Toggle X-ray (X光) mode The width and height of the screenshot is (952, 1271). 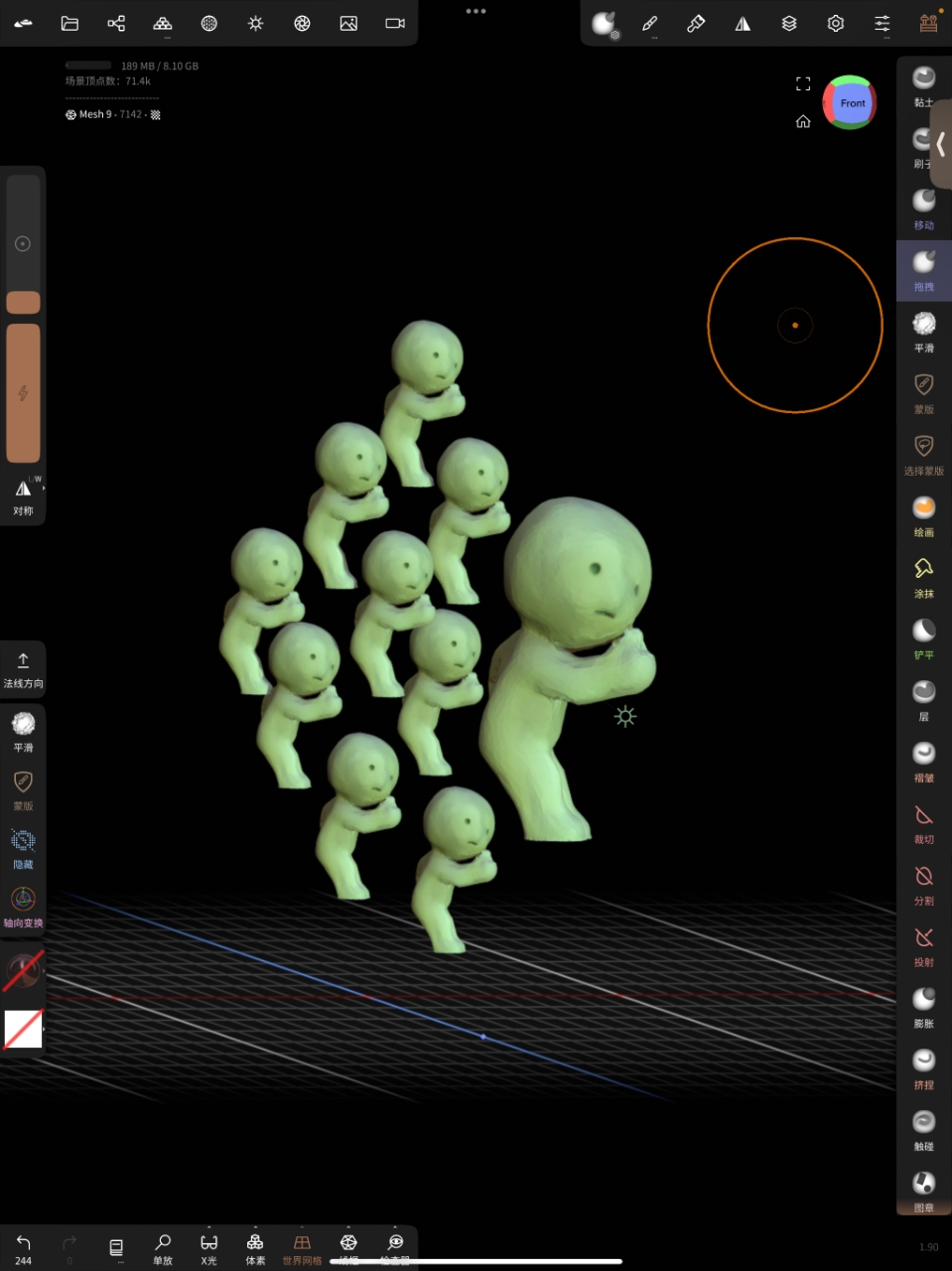[x=208, y=1247]
